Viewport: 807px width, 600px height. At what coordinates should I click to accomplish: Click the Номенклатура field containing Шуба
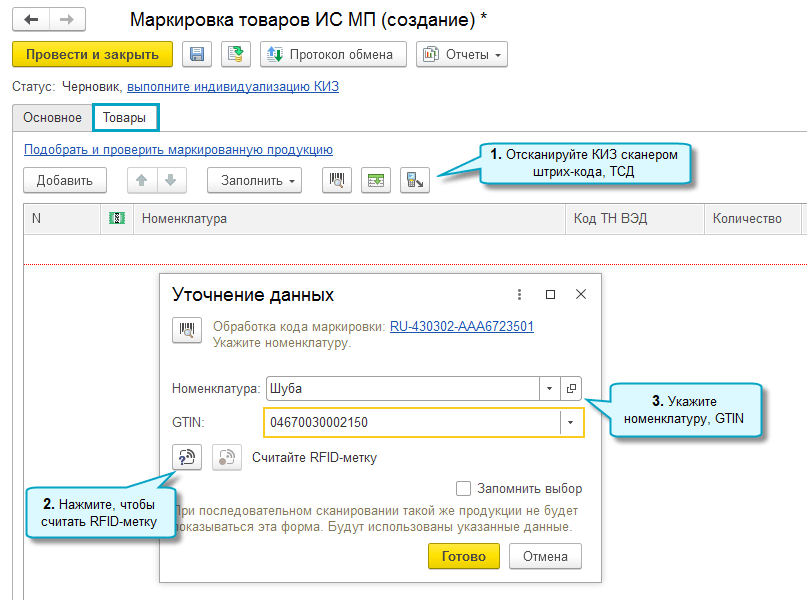403,389
